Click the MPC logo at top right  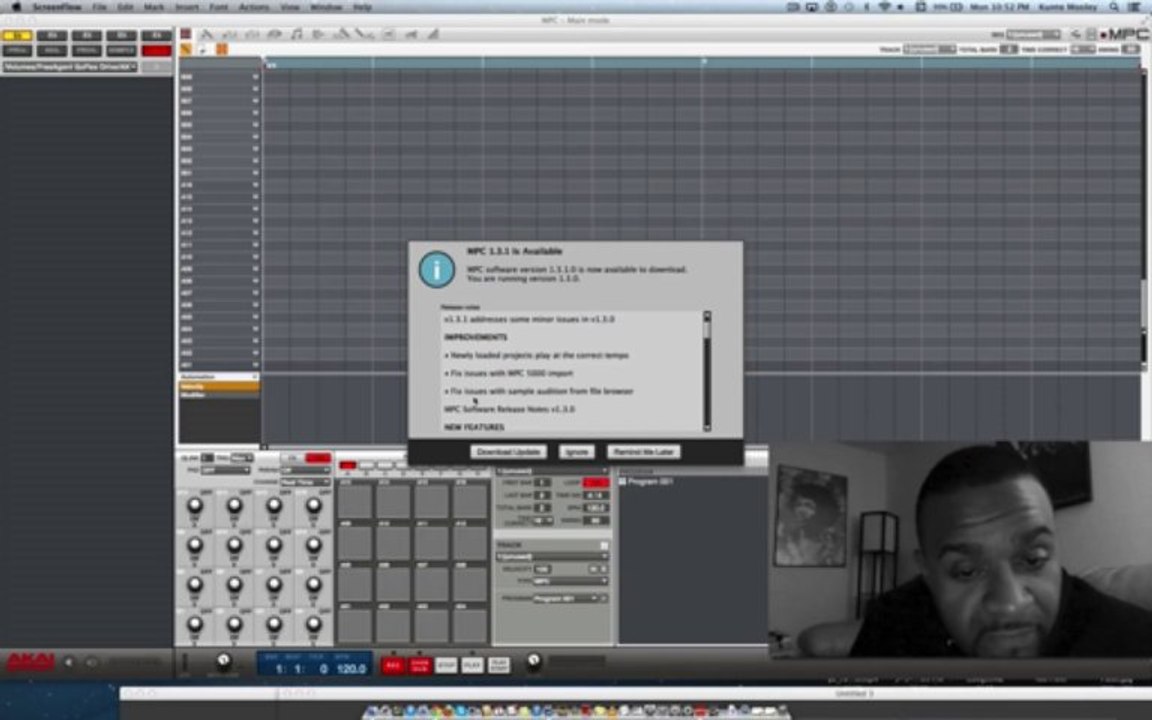[x=1125, y=34]
